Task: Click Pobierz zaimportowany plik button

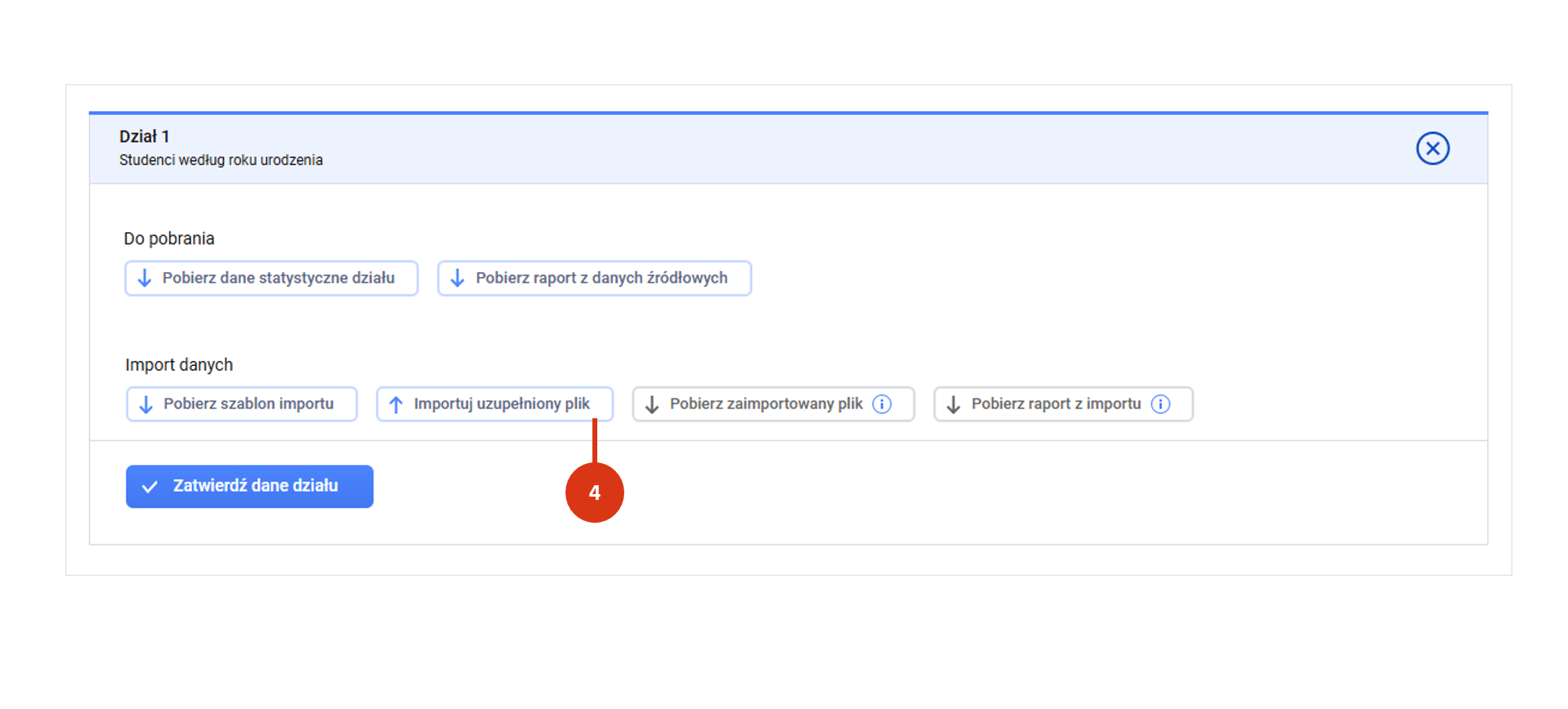Action: click(773, 404)
